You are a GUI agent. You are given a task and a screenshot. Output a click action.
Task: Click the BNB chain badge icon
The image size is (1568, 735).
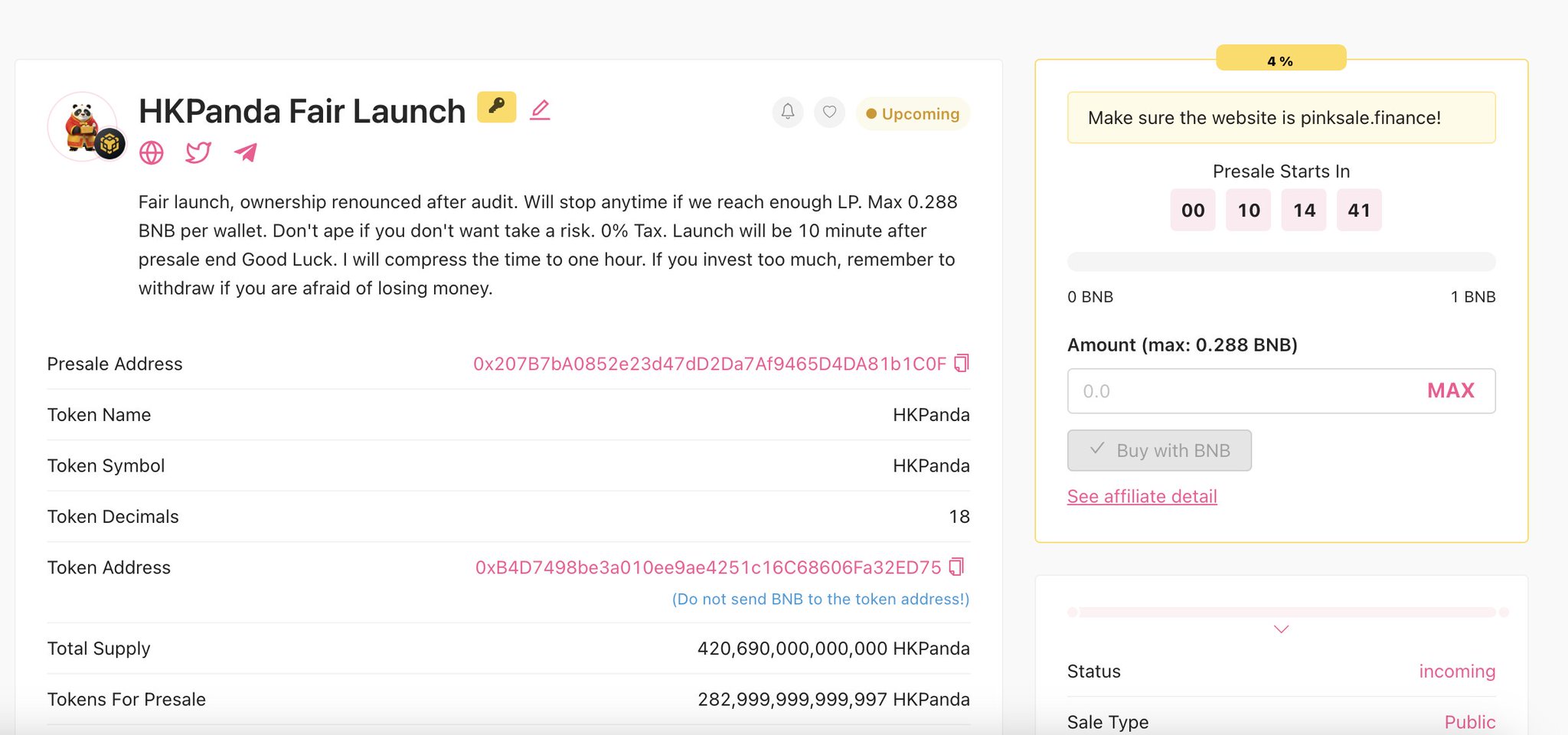(x=109, y=143)
